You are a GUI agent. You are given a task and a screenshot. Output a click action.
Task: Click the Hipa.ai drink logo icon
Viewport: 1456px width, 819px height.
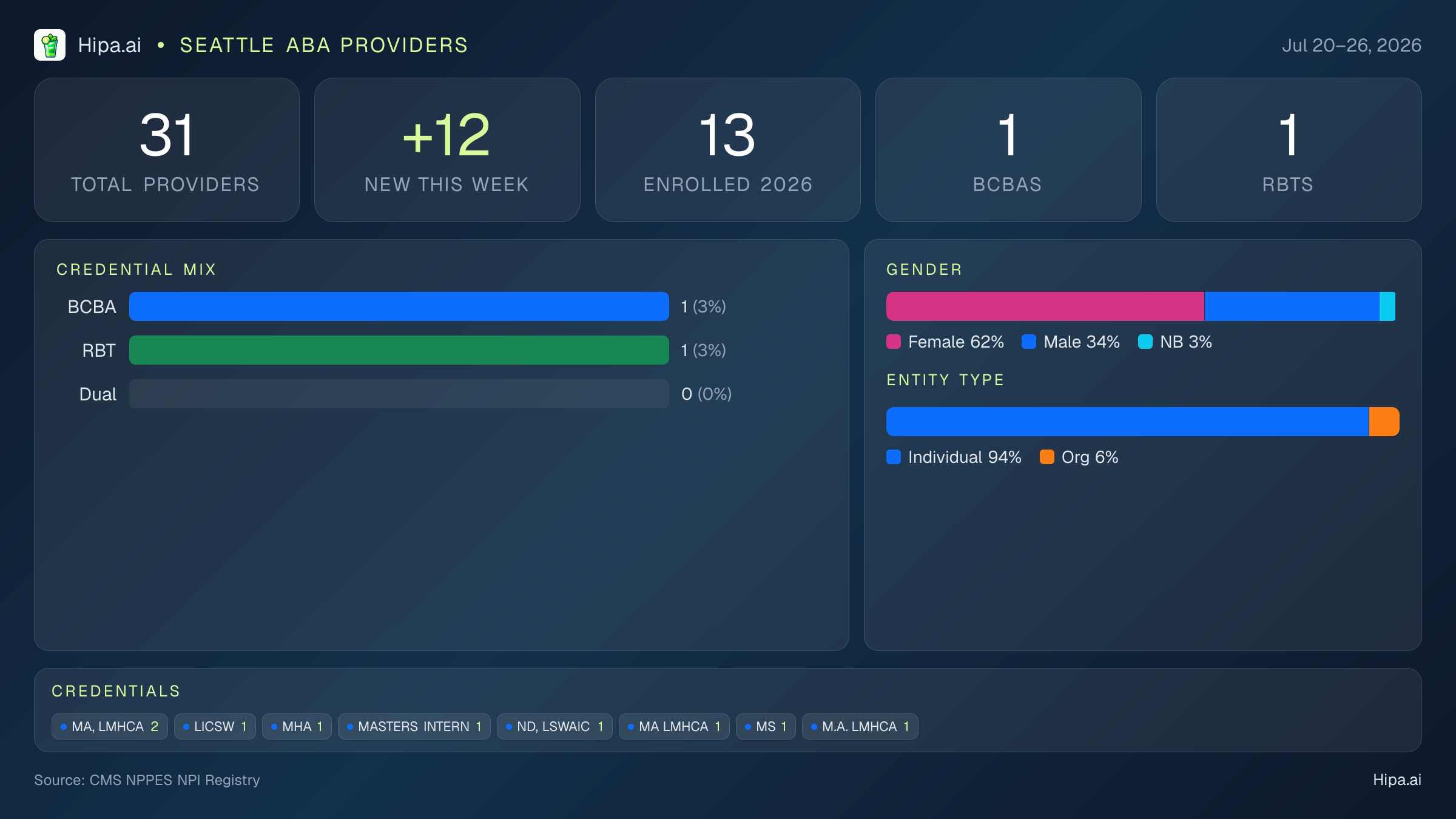(50, 45)
